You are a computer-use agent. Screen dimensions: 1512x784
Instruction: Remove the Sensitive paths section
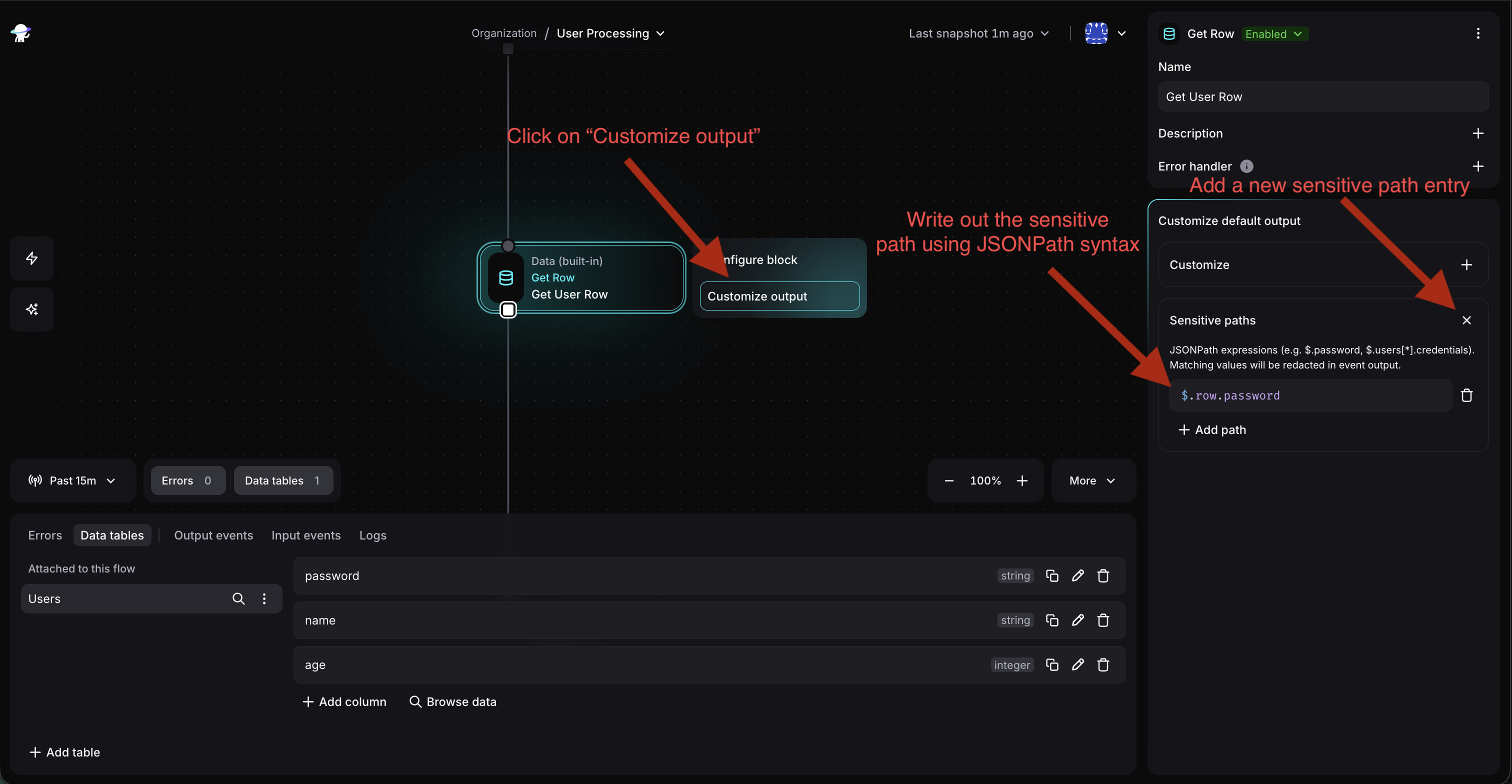1466,320
